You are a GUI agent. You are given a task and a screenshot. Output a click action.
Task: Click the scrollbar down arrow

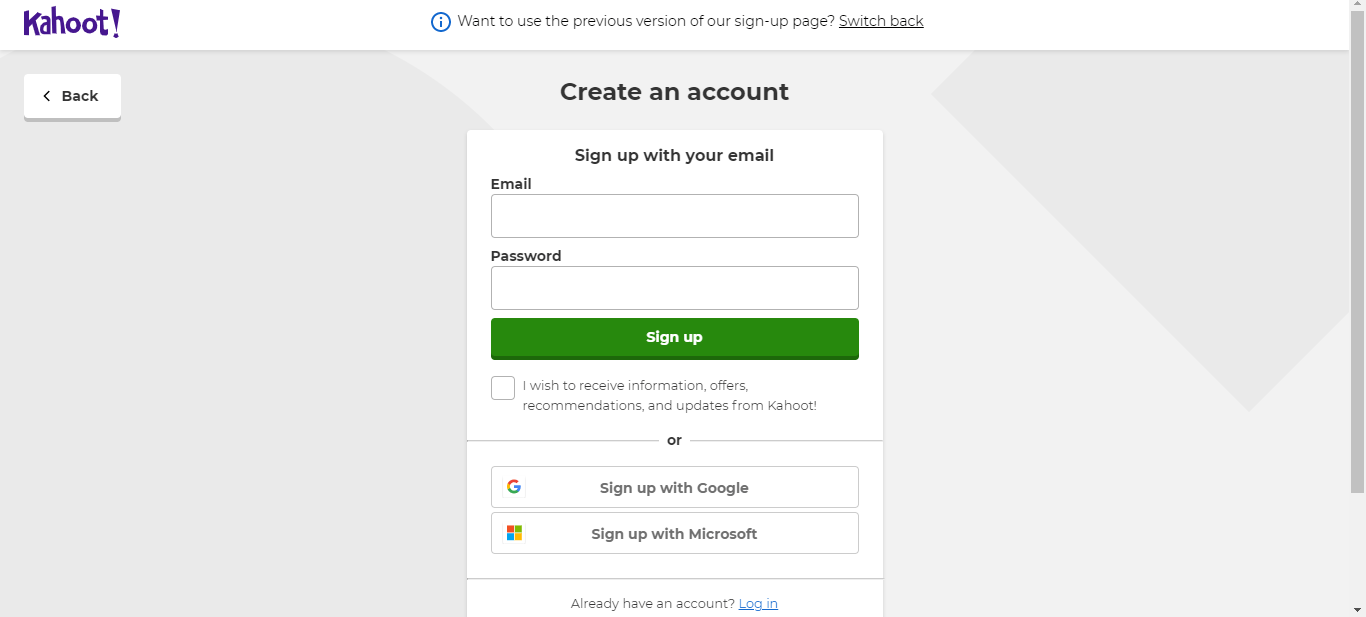[x=1357, y=609]
